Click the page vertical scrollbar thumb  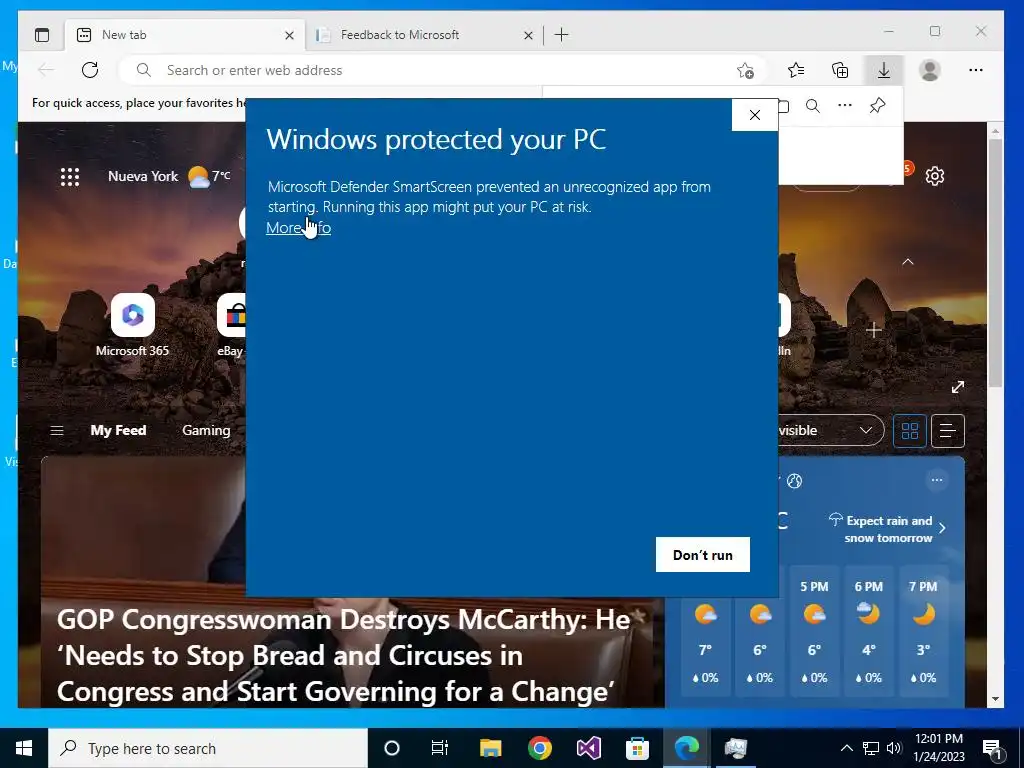995,263
